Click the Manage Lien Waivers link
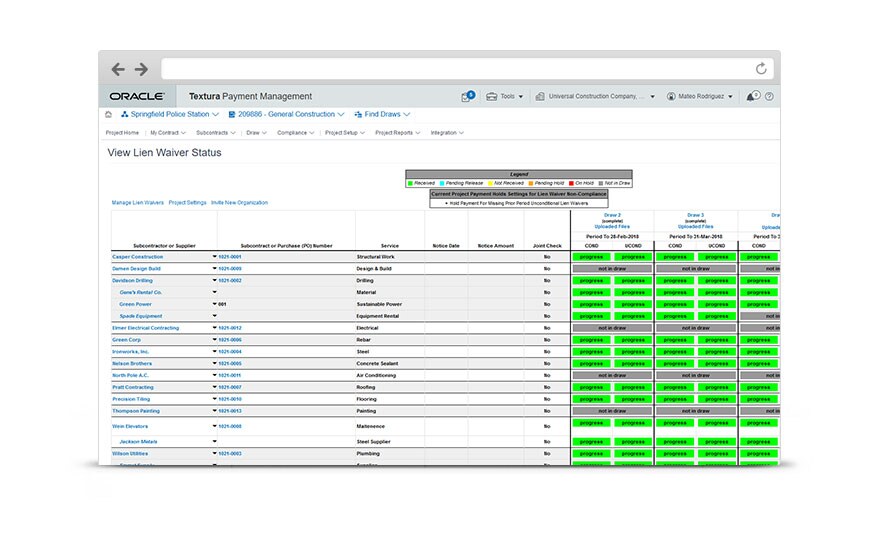This screenshot has height=533, width=880. click(137, 203)
